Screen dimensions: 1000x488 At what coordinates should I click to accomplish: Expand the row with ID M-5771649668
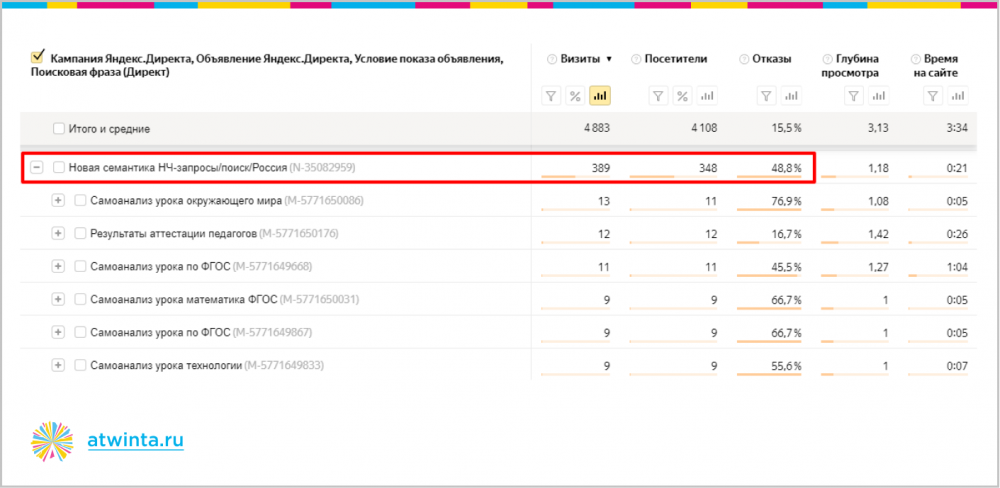(x=58, y=266)
